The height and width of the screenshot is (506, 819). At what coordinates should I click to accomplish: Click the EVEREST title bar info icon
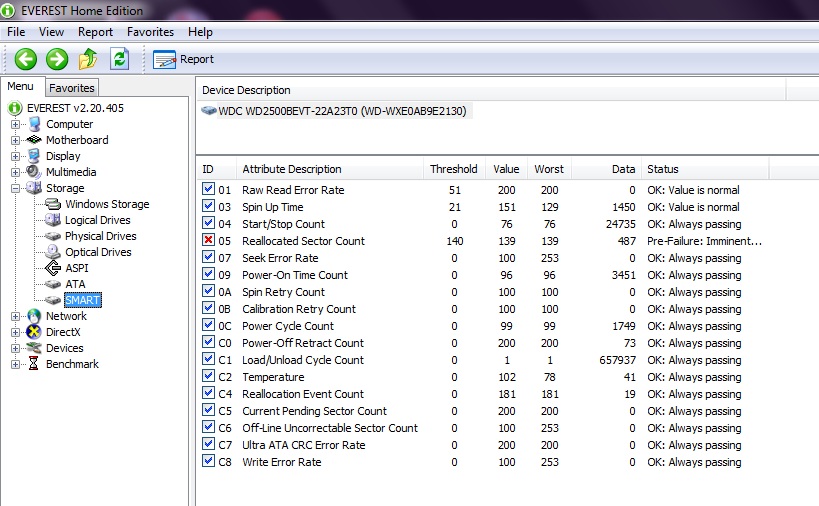point(7,10)
